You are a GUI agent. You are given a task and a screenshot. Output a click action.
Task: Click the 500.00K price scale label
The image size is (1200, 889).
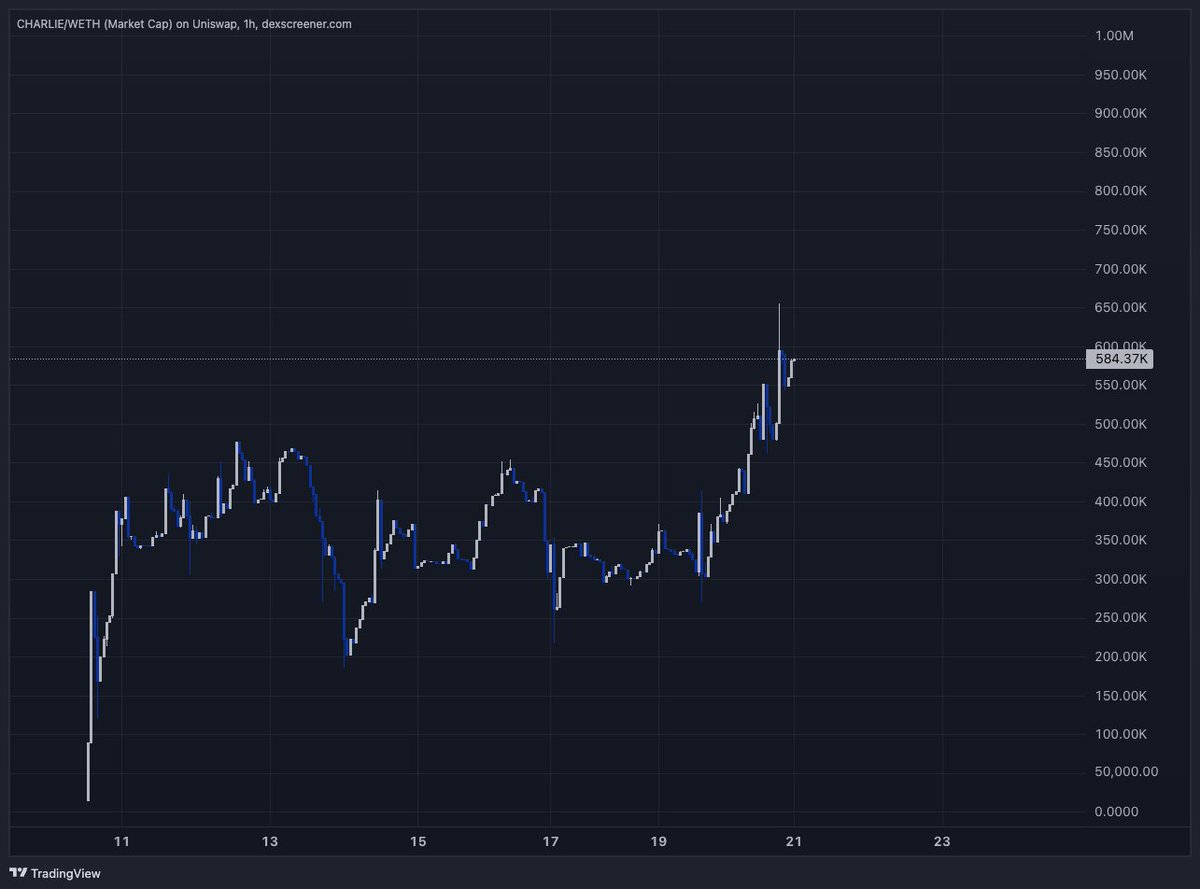1121,424
